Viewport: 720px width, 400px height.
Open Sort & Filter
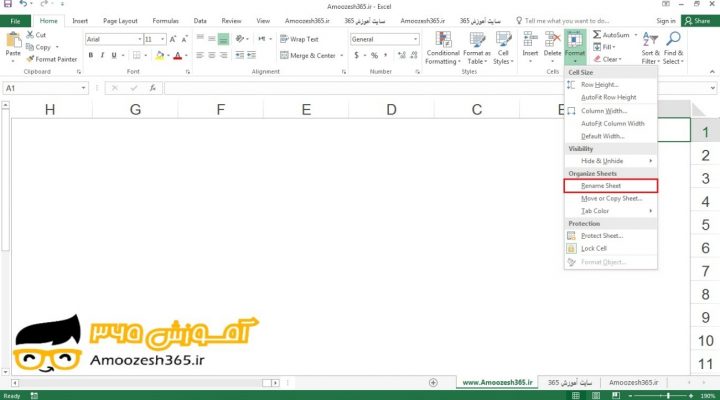coord(650,48)
